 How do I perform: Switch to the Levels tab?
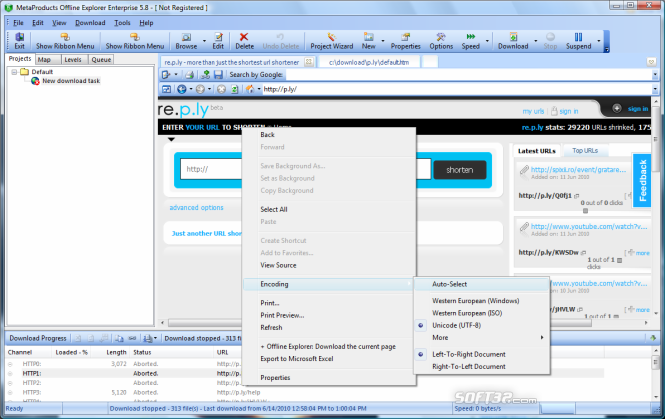pyautogui.click(x=73, y=60)
